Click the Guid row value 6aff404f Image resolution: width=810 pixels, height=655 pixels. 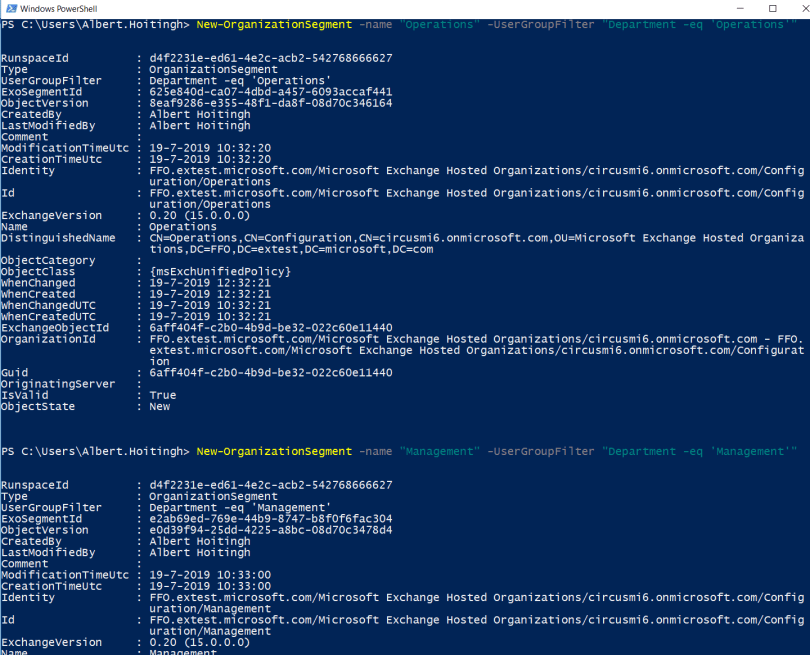(x=270, y=373)
